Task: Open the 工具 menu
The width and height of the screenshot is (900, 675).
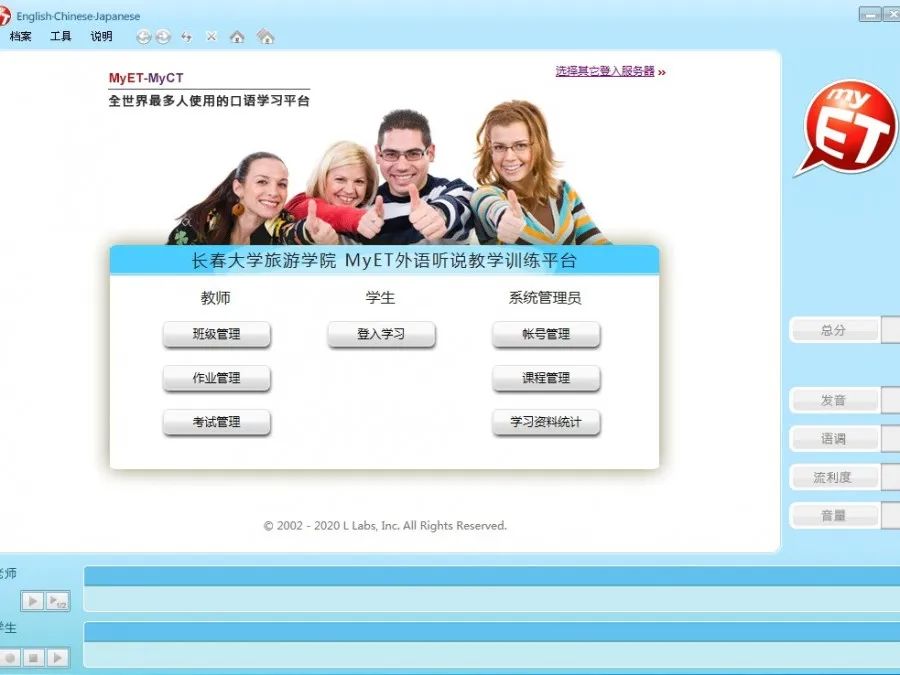Action: coord(61,37)
